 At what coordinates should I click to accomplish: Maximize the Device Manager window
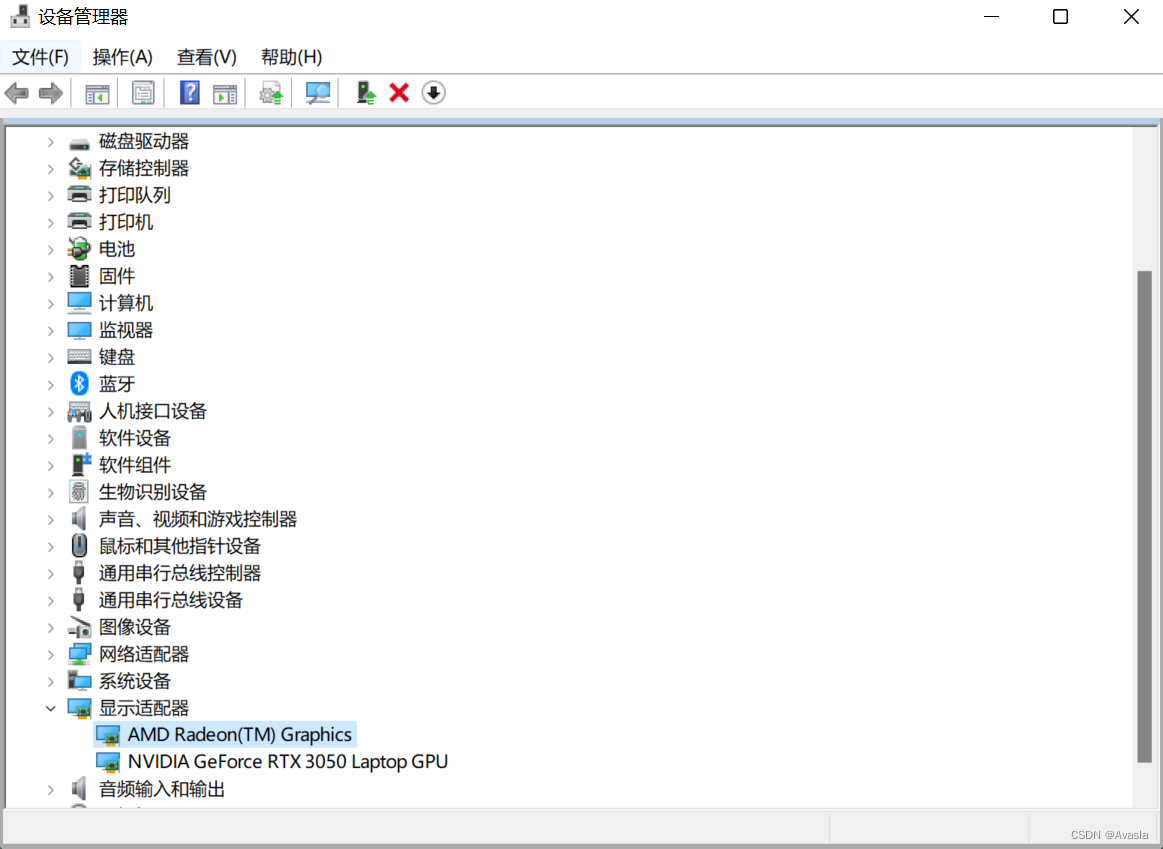(x=1061, y=16)
